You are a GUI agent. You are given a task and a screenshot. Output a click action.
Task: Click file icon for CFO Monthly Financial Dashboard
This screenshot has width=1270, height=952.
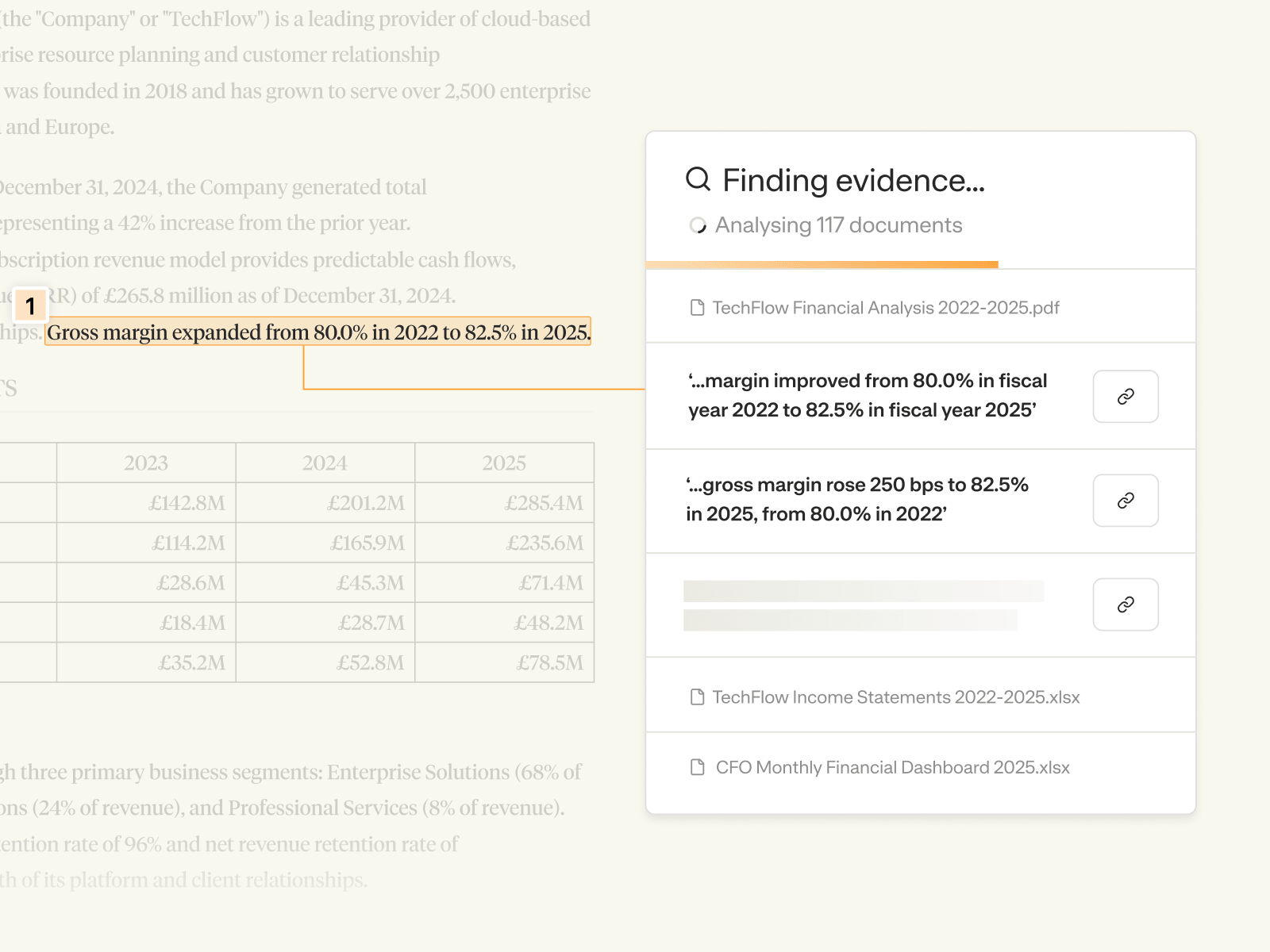(698, 767)
